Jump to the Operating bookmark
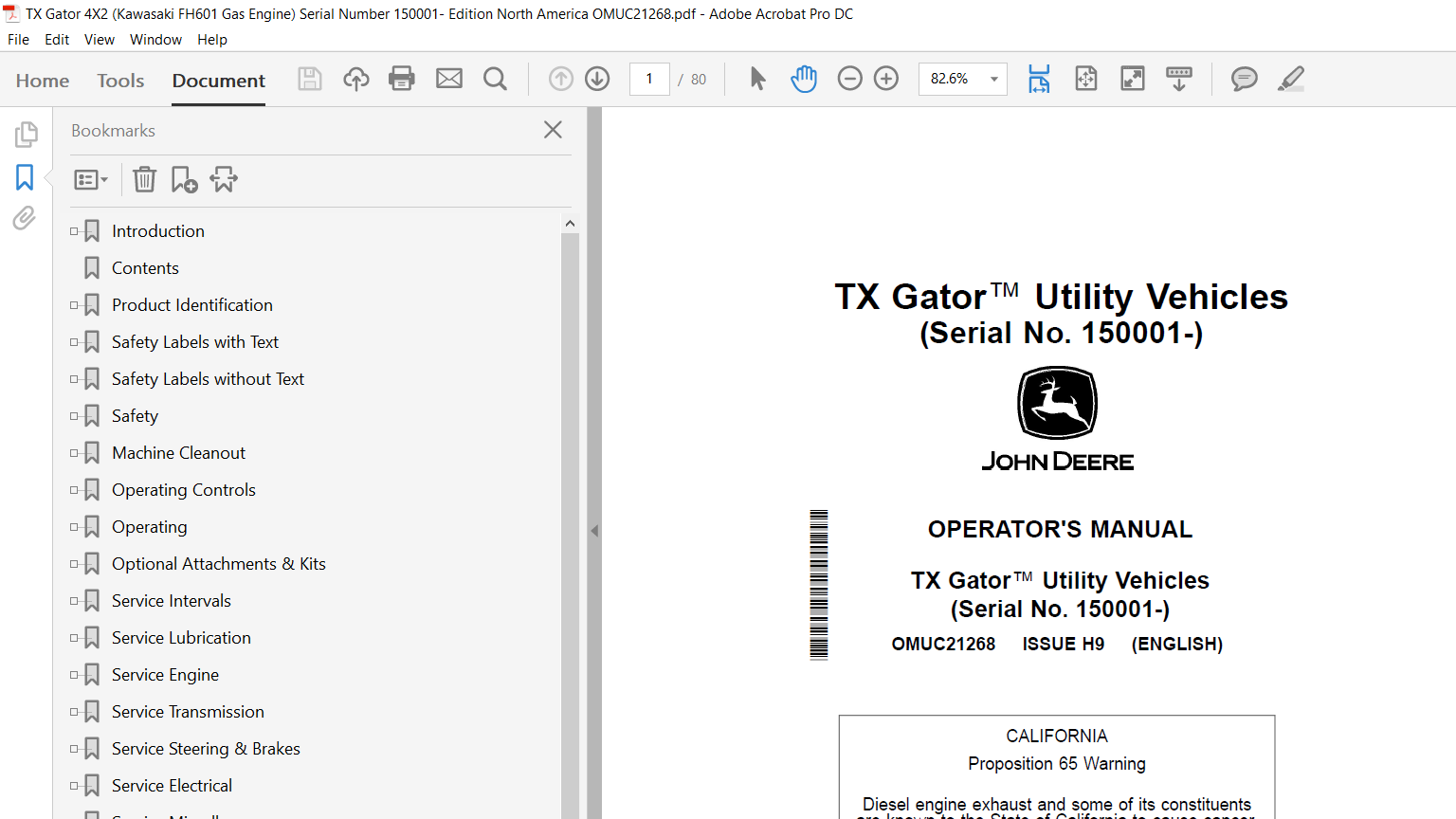This screenshot has width=1456, height=819. pos(150,527)
